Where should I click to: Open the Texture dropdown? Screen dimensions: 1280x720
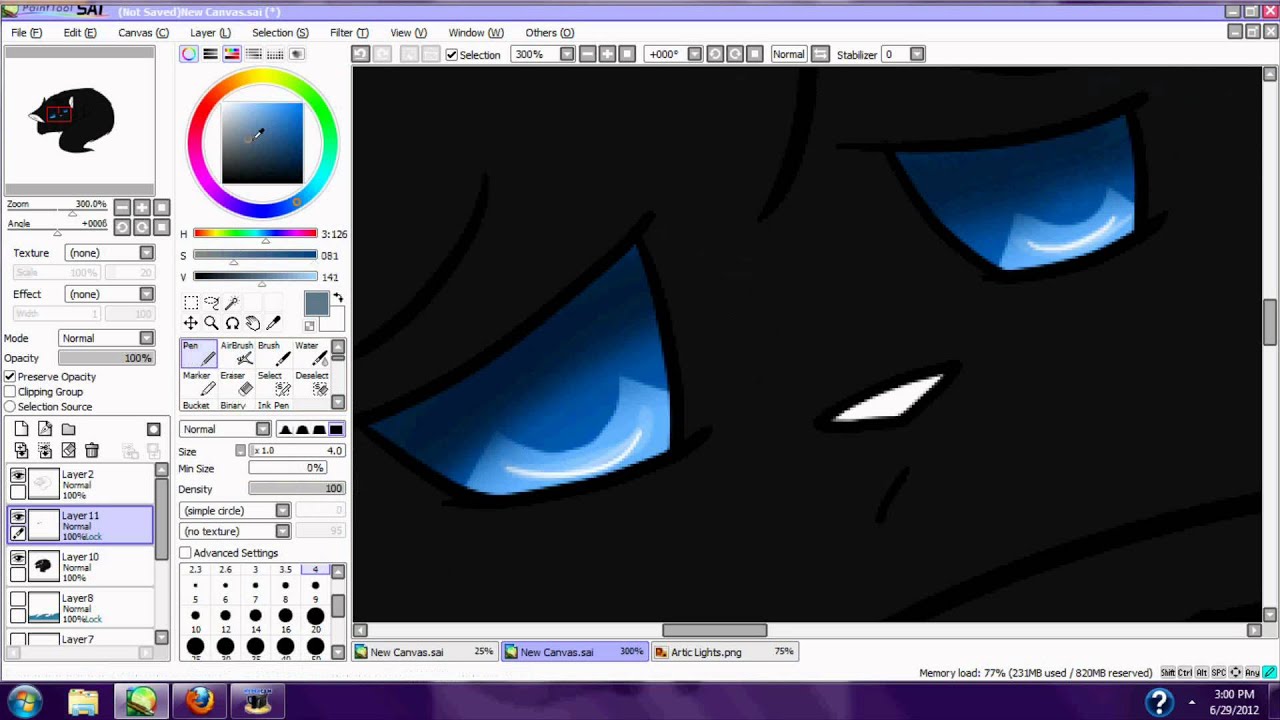pyautogui.click(x=110, y=253)
